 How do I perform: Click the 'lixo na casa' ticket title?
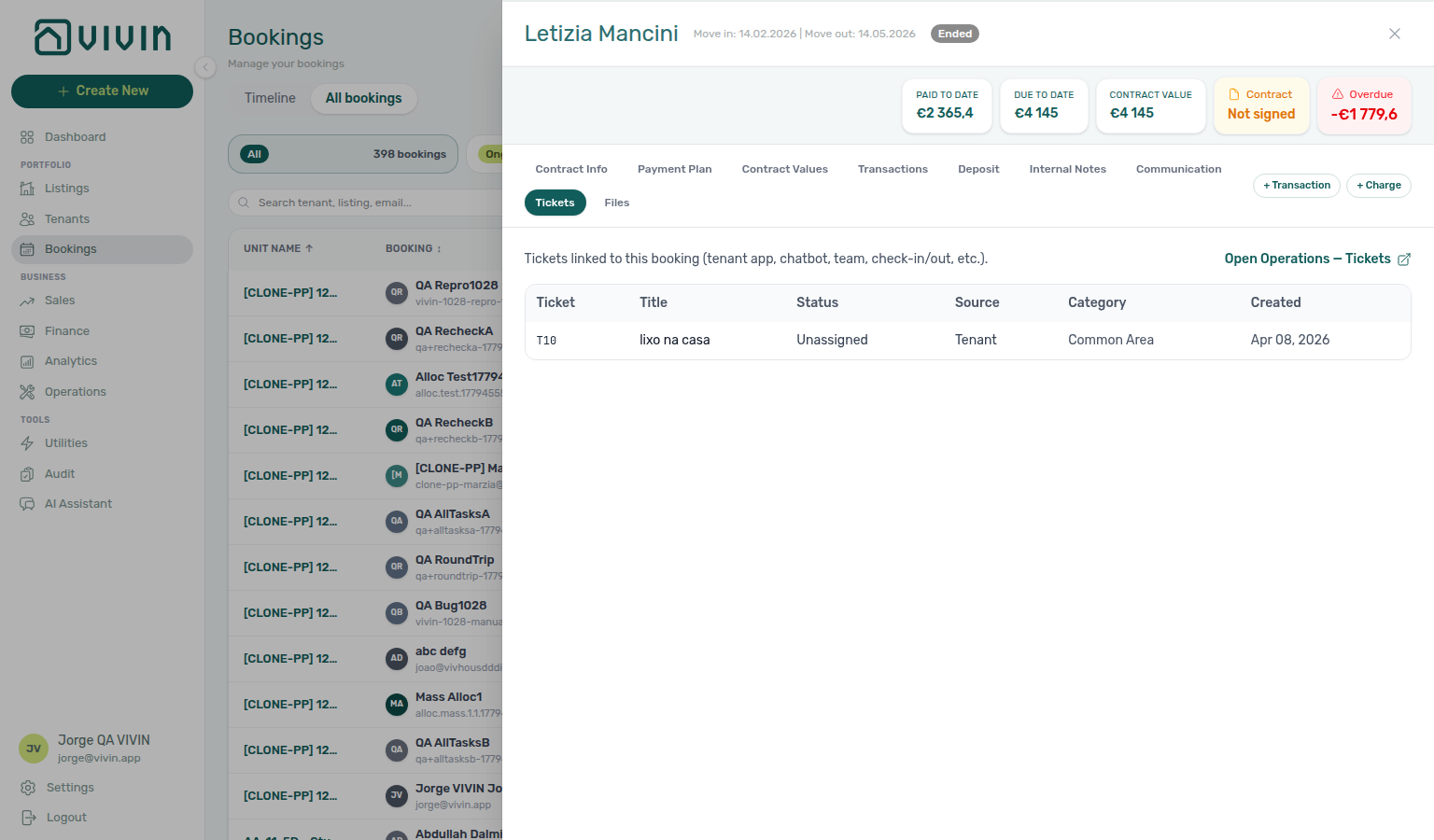pyautogui.click(x=675, y=340)
